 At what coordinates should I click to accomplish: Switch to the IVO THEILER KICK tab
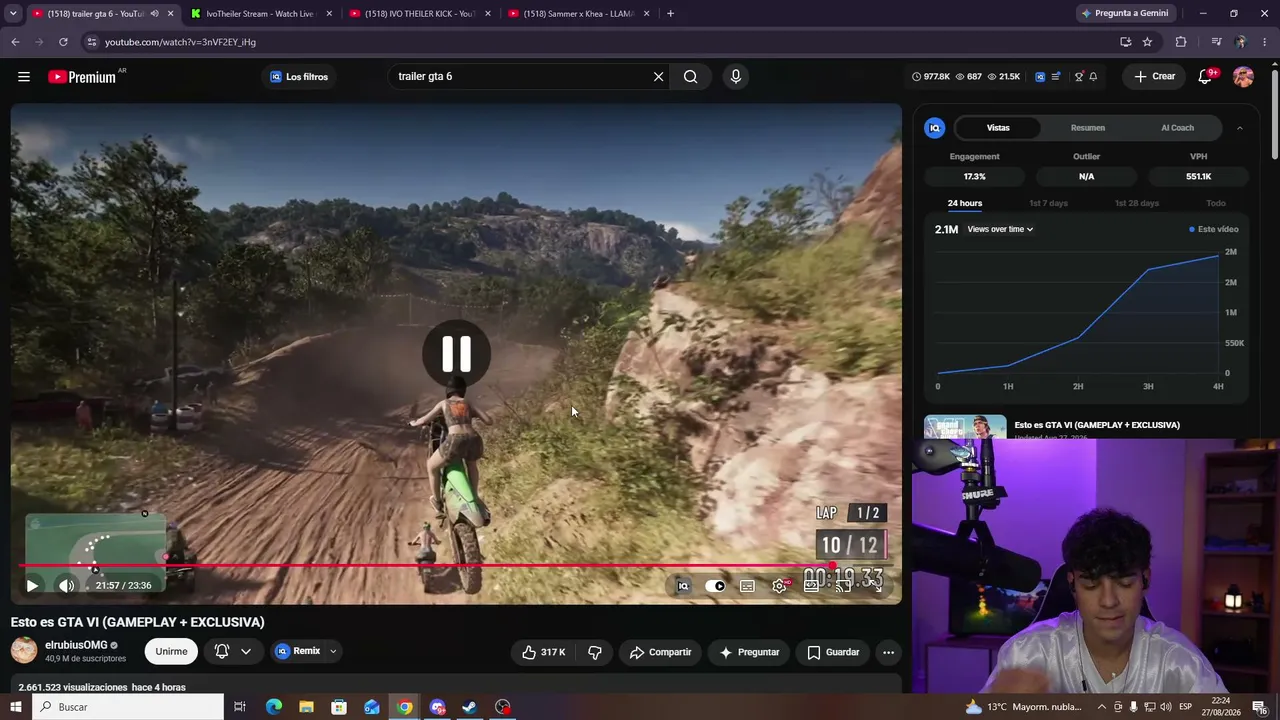tap(420, 14)
